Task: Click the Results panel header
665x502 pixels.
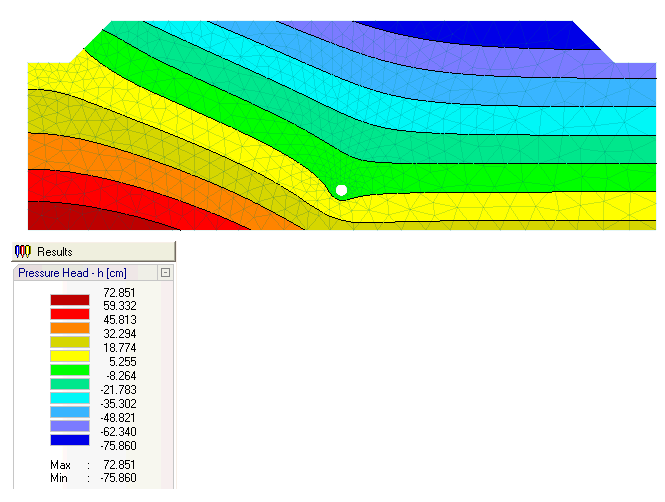Action: click(93, 251)
